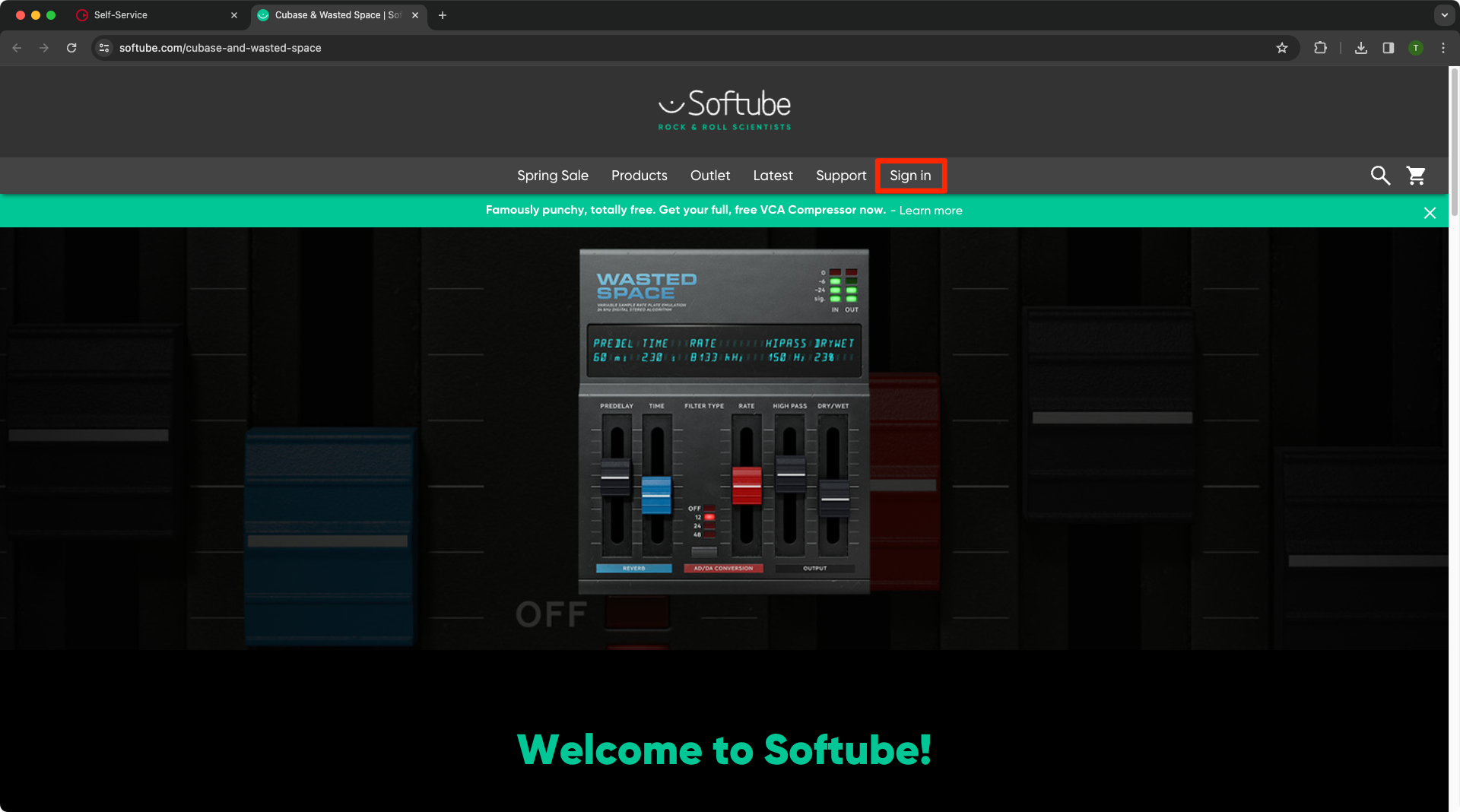This screenshot has height=812, width=1460.
Task: Select the Cubase & Wasted Space tab
Action: coord(338,15)
